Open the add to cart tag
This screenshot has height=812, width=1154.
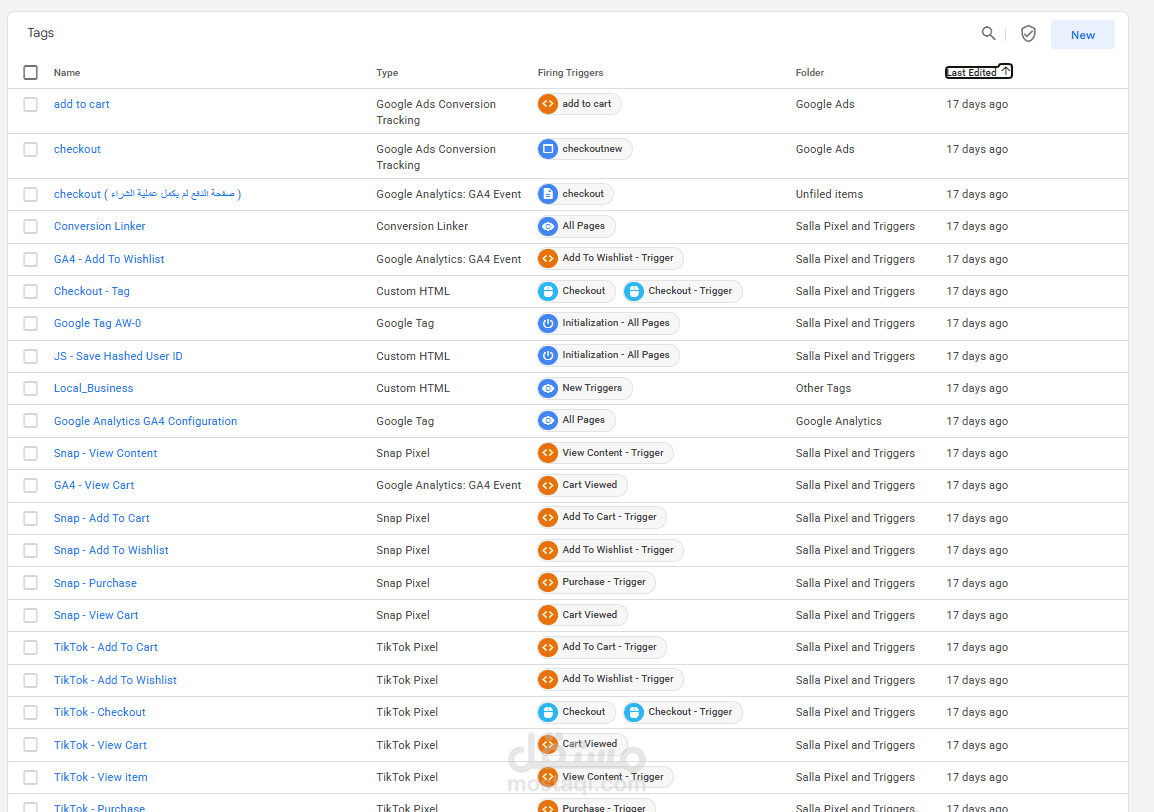tap(82, 105)
